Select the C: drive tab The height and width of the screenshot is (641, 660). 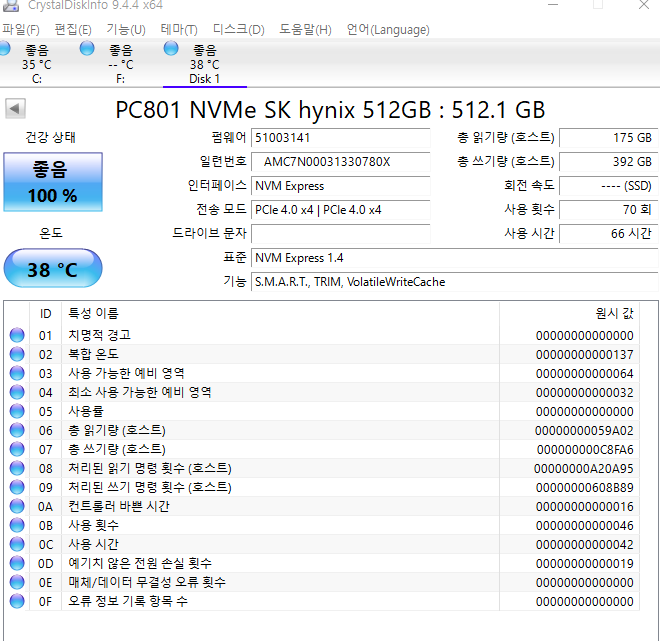(x=37, y=64)
